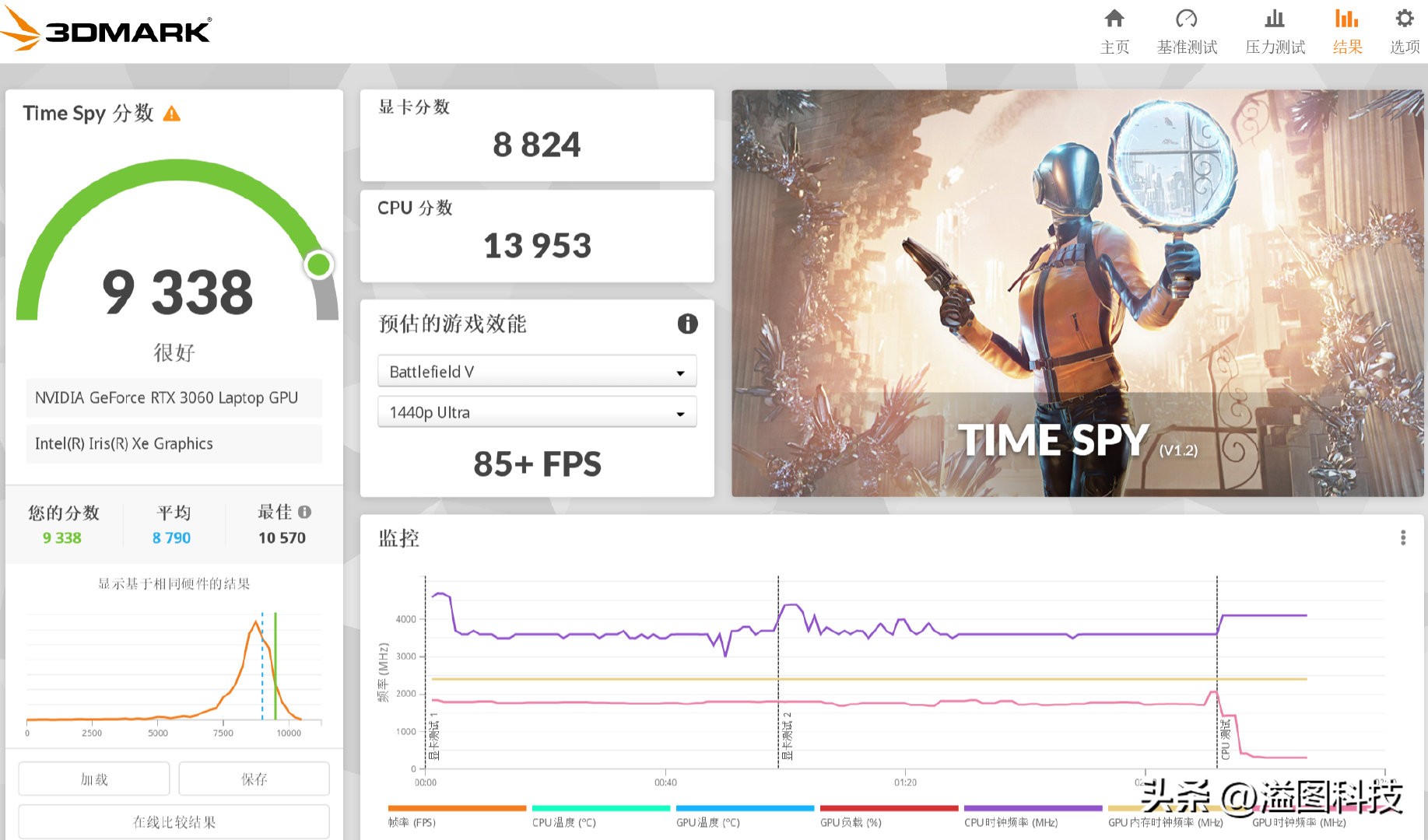
Task: Click the 显卡测试 1 timeline marker
Action: [434, 736]
